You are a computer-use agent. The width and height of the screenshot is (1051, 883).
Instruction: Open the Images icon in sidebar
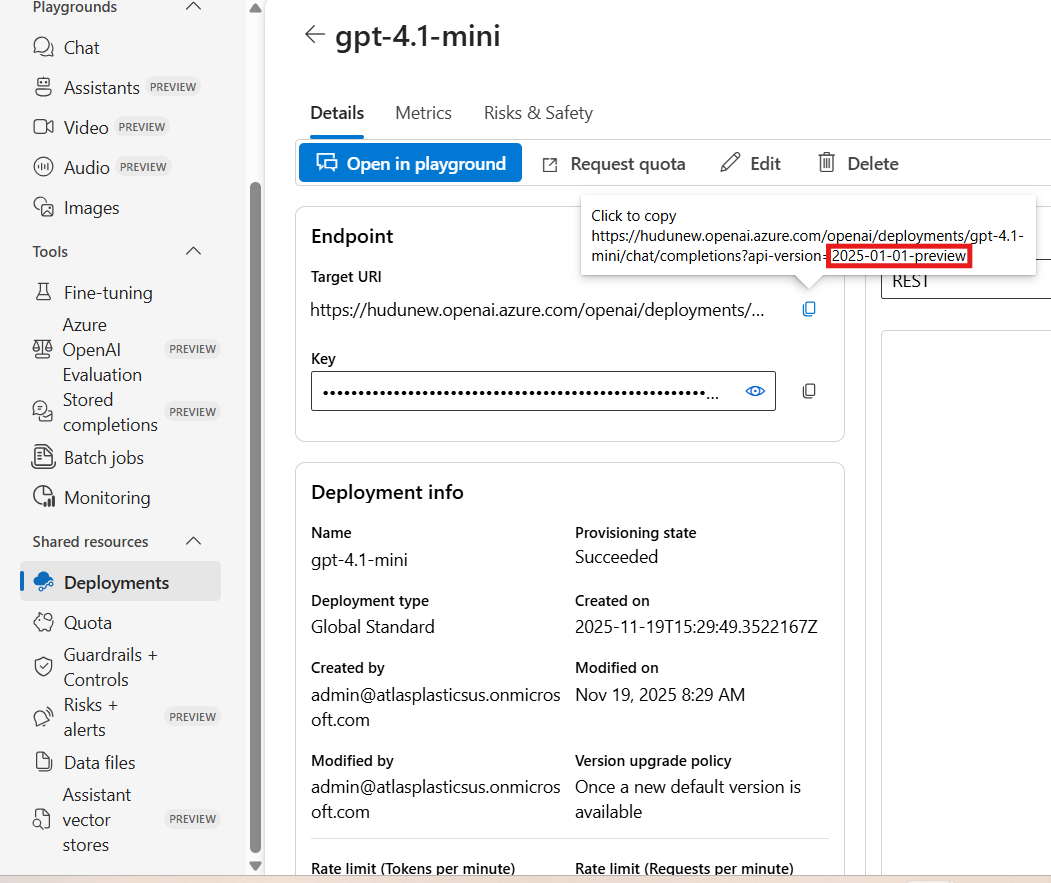(x=44, y=207)
